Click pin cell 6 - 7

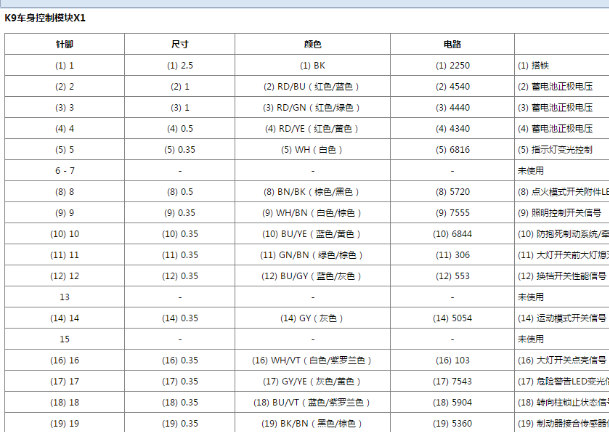click(64, 171)
